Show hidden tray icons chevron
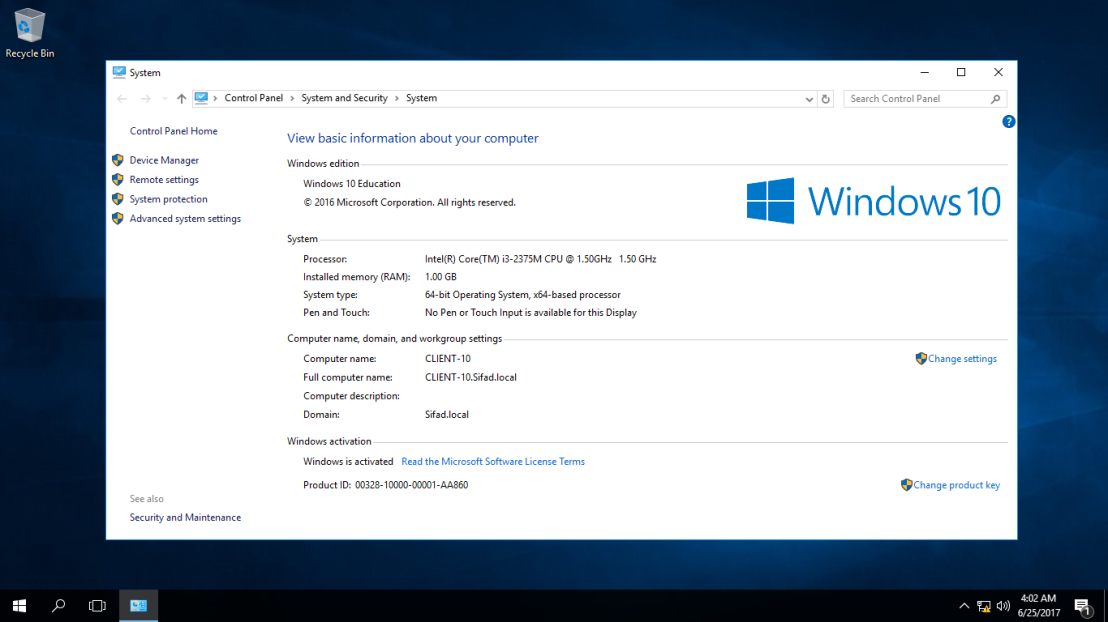1108x622 pixels. tap(964, 606)
